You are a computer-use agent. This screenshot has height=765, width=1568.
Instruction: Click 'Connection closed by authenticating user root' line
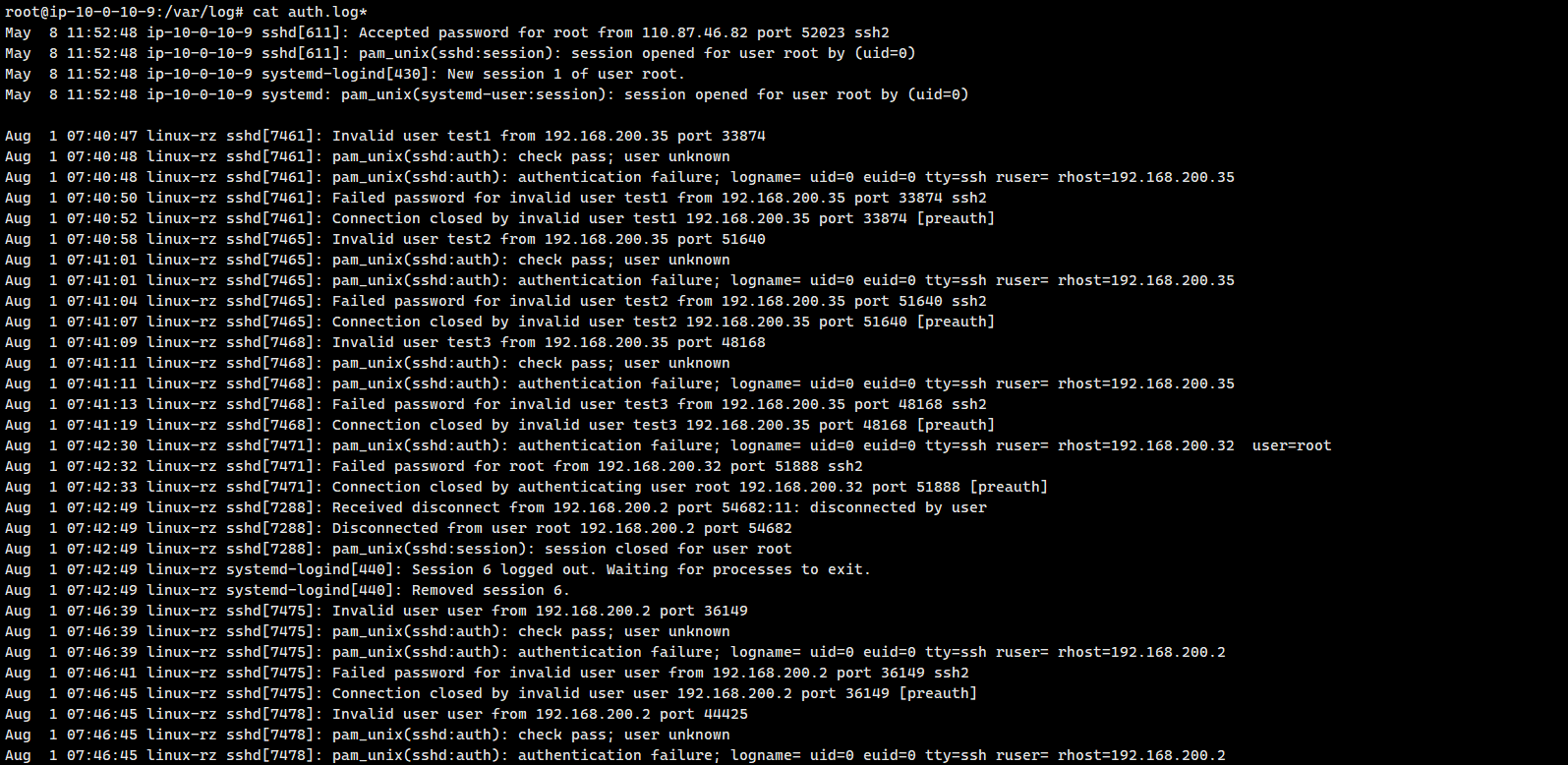(527, 487)
